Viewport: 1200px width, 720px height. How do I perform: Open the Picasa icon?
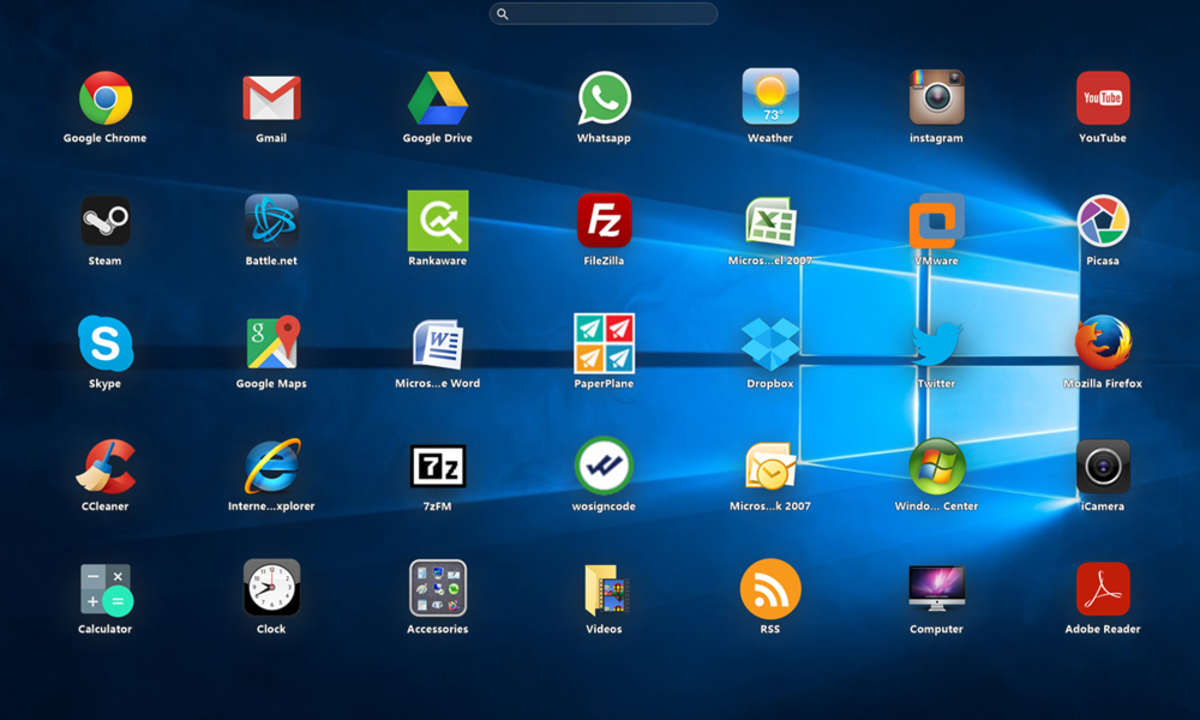[x=1103, y=221]
